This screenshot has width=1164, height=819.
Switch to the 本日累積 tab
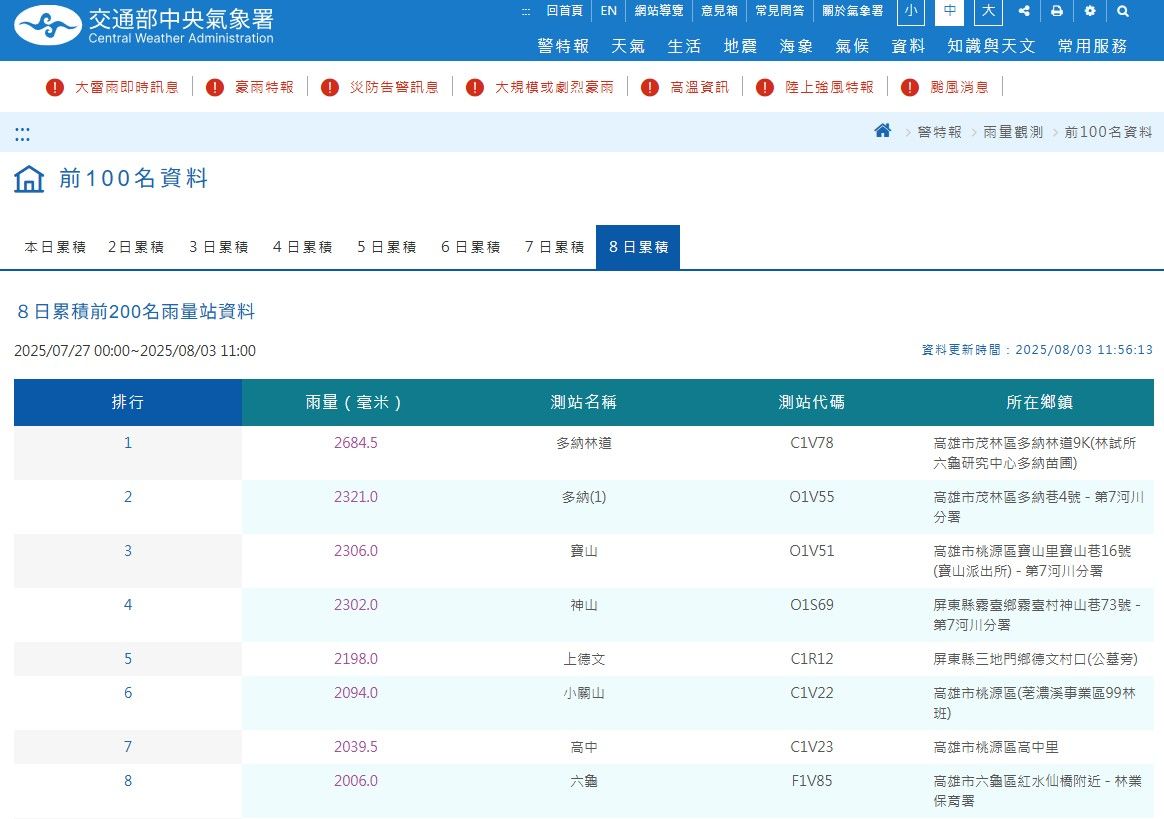click(54, 246)
